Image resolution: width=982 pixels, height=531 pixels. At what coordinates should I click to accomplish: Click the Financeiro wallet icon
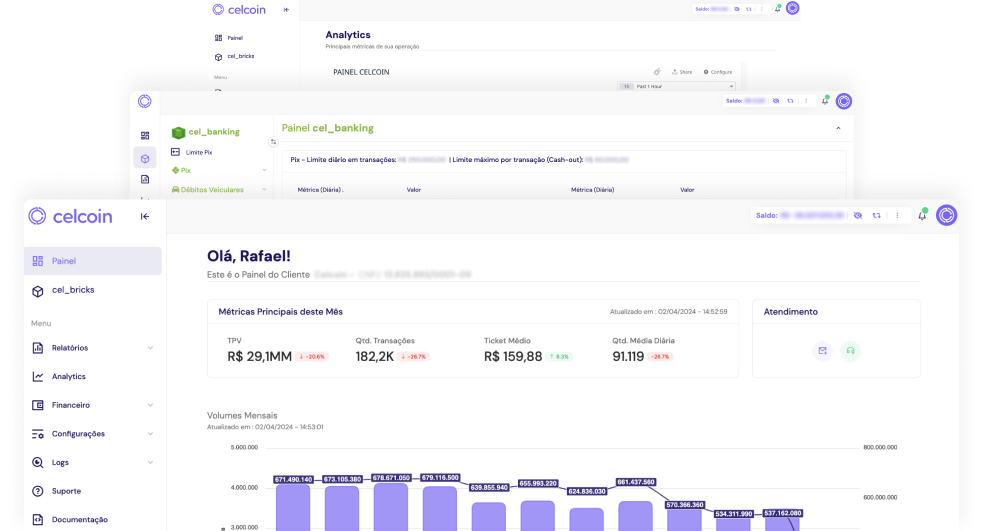[38, 405]
